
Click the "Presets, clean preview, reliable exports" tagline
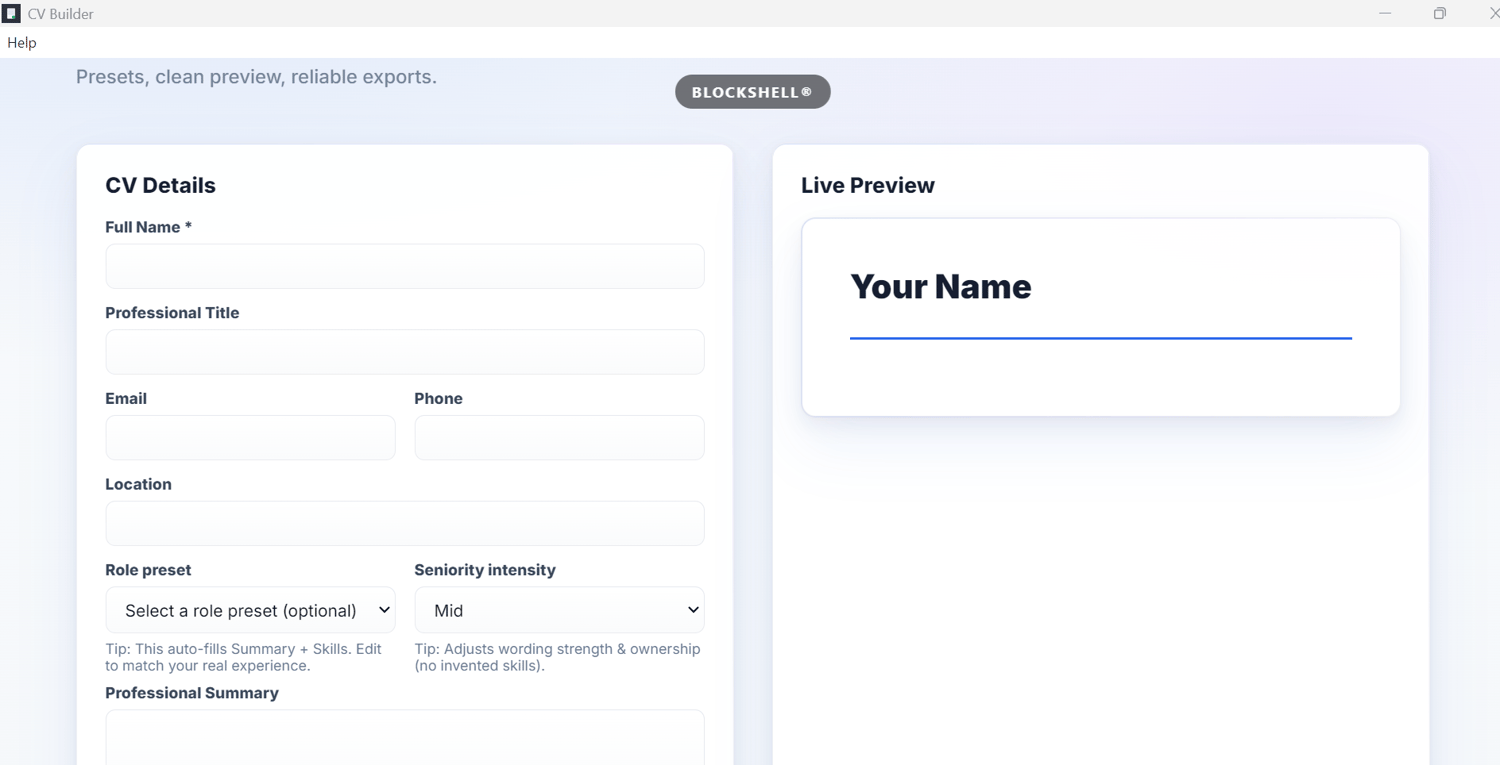tap(256, 77)
